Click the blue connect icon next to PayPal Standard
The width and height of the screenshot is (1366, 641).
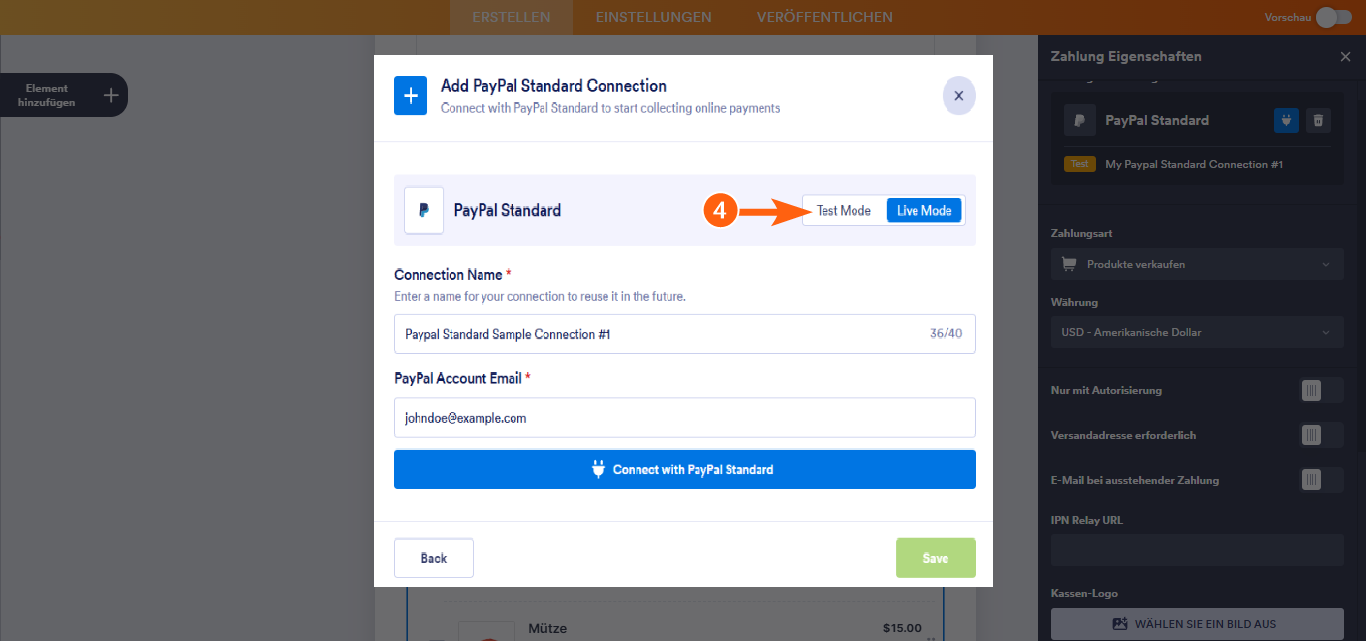click(x=1286, y=120)
